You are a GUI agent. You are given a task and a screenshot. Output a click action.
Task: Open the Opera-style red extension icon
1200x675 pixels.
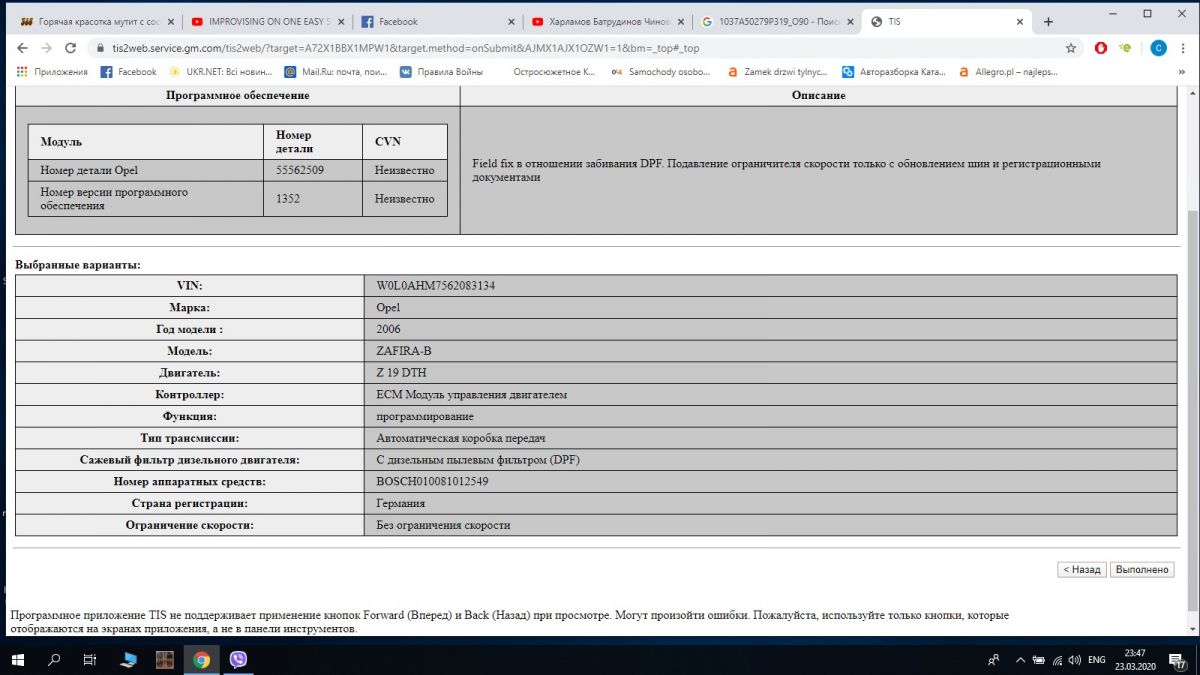[1101, 47]
